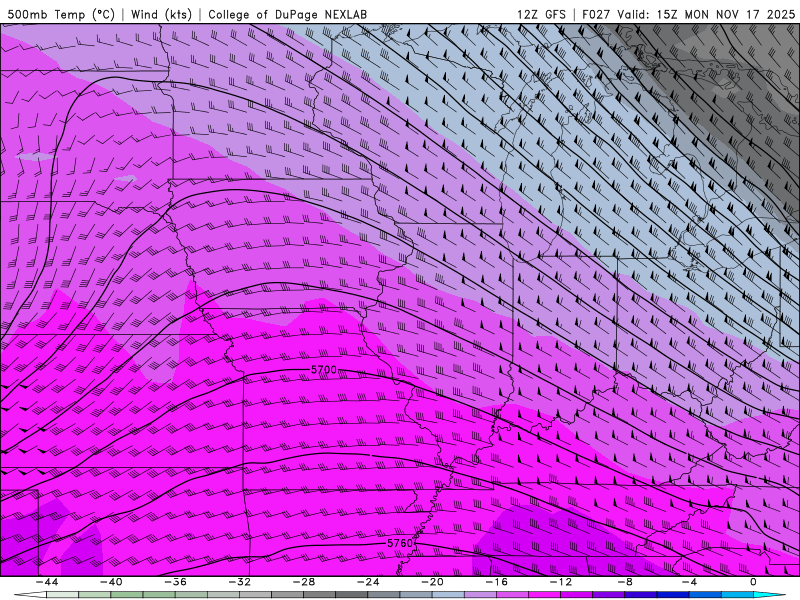Click the '12Z GFS' model run label

pyautogui.click(x=541, y=14)
